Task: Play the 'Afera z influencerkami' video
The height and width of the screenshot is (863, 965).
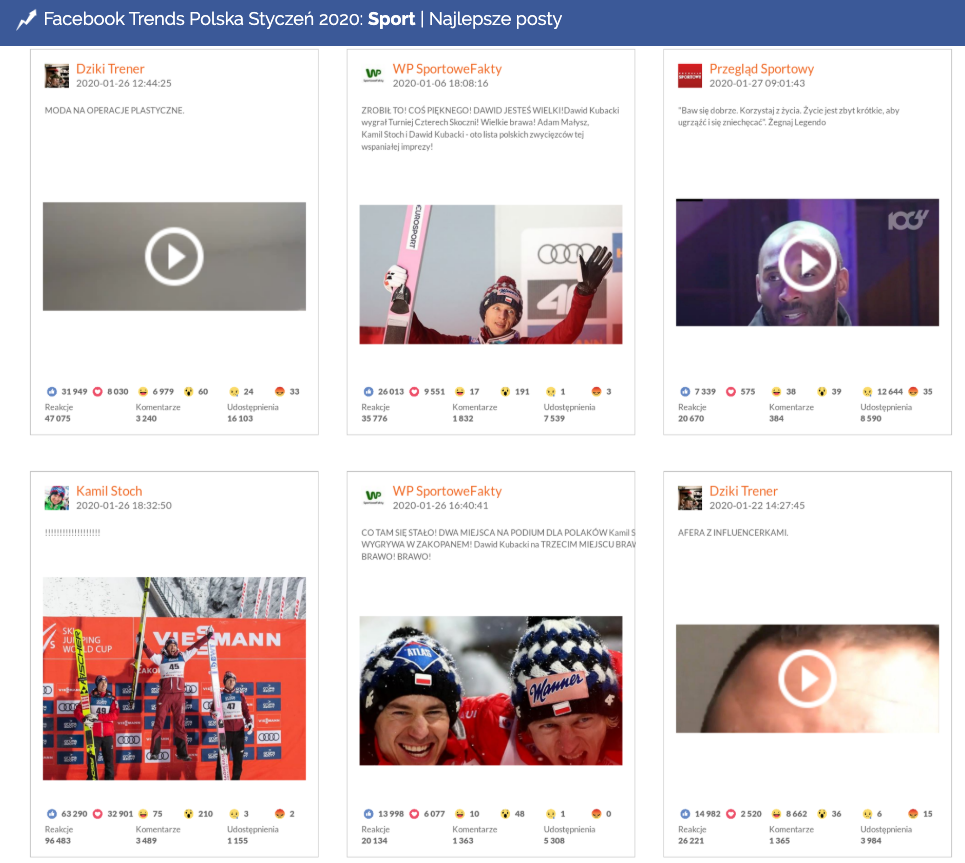Action: [x=807, y=680]
